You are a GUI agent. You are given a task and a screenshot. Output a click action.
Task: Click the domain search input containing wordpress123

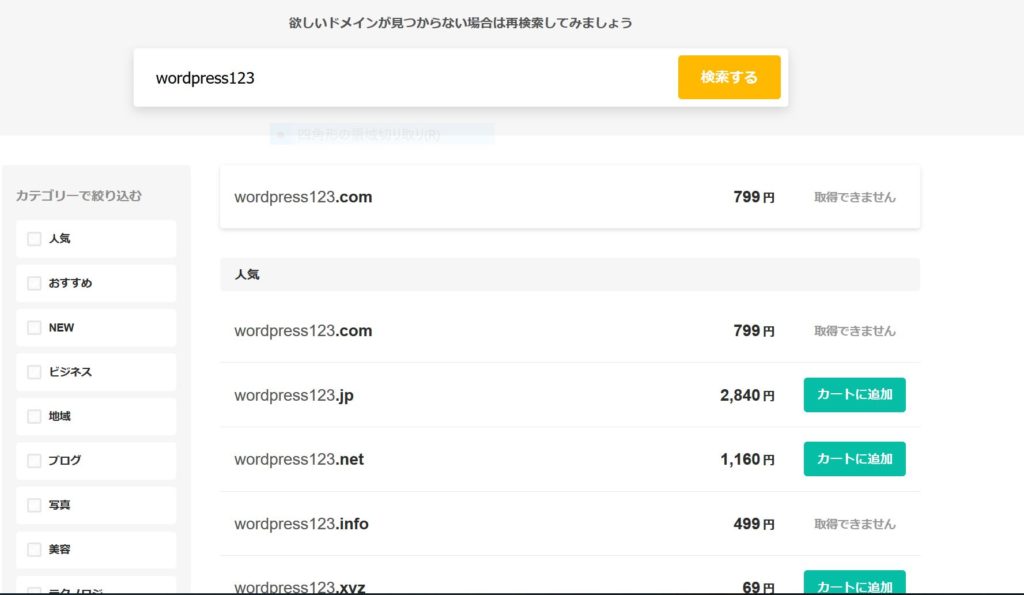coord(405,78)
